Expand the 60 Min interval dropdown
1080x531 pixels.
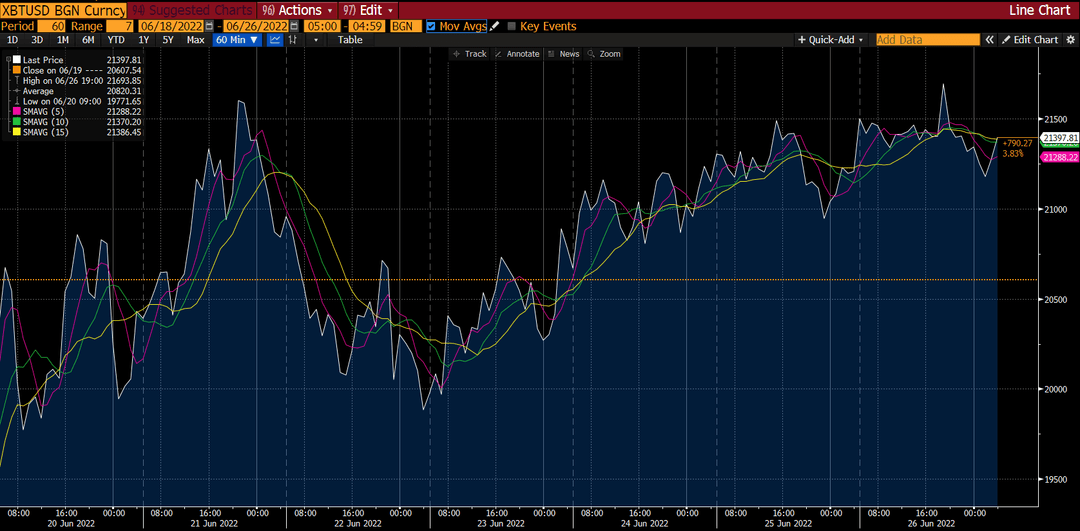click(x=237, y=40)
